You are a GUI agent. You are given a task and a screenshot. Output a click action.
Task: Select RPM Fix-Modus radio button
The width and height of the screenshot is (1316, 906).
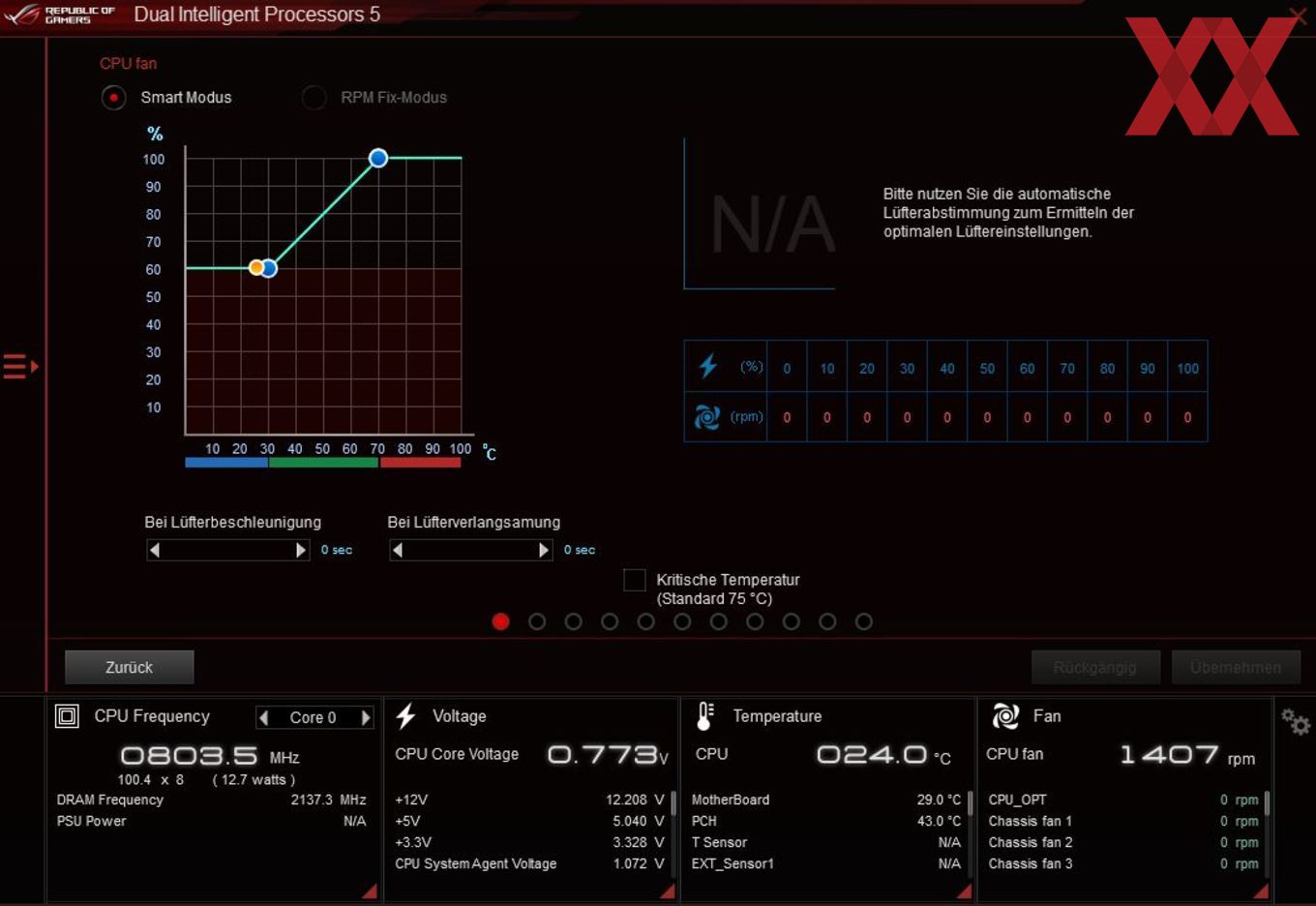pos(314,98)
